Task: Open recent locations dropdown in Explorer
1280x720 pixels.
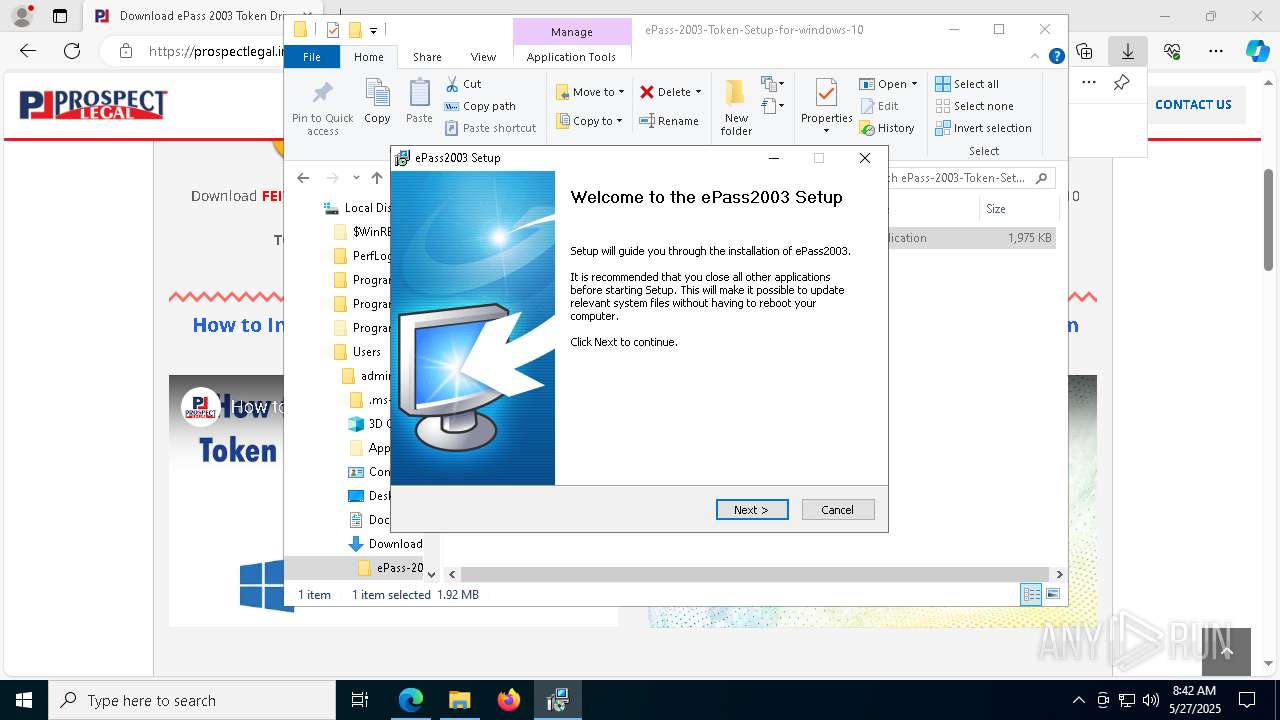Action: [356, 178]
